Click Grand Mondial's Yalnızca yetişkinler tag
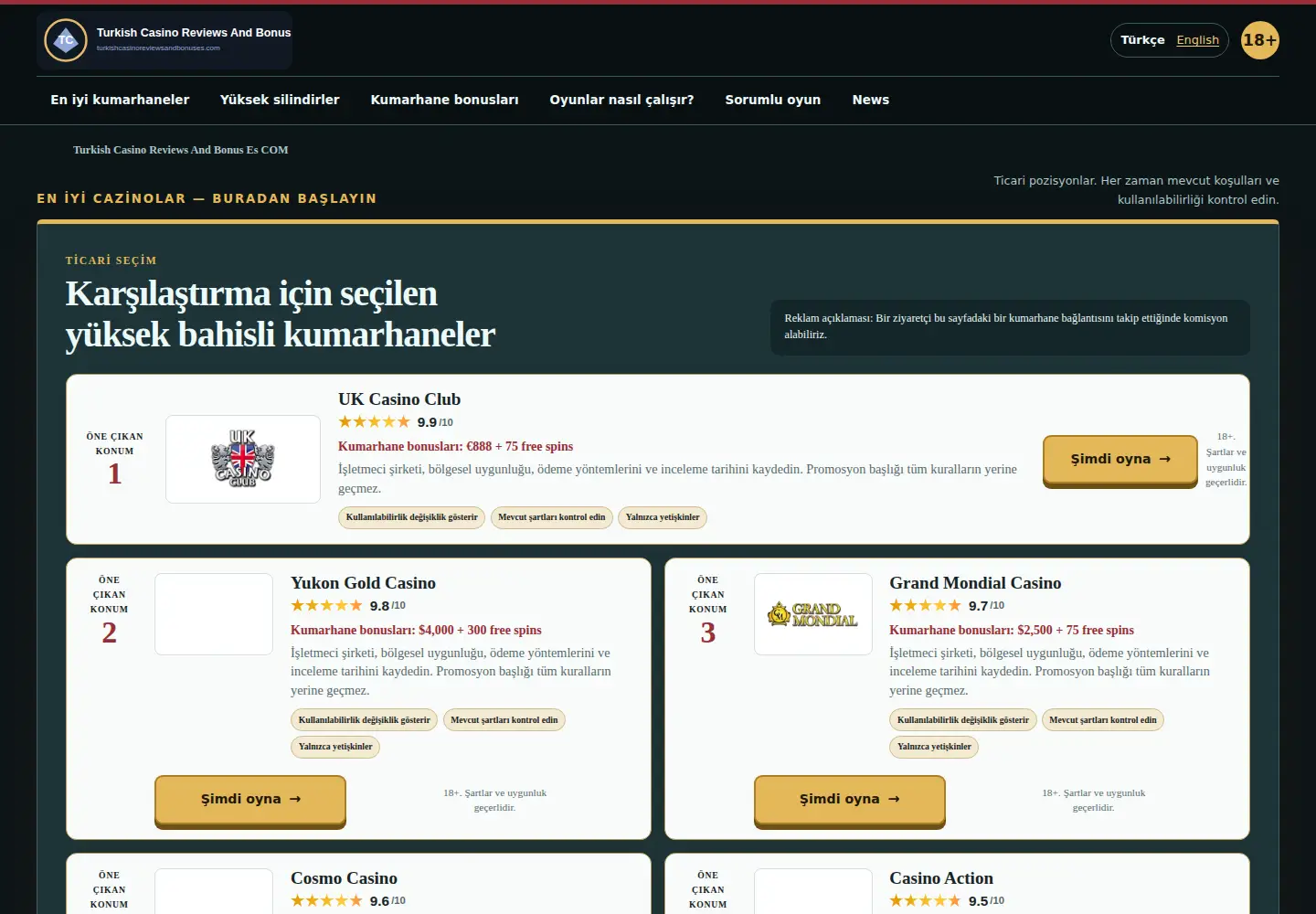 tap(934, 747)
